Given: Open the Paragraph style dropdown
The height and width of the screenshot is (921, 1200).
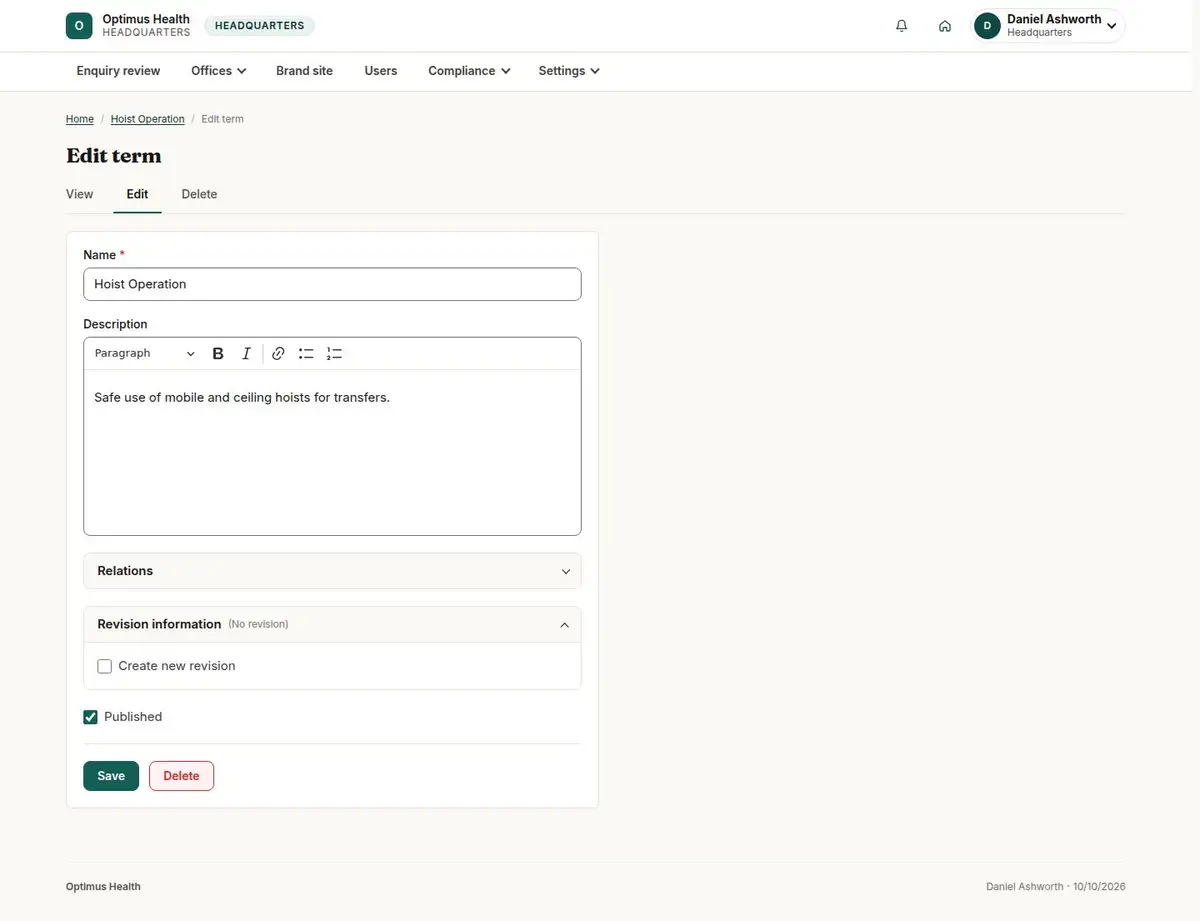Looking at the screenshot, I should tap(145, 354).
